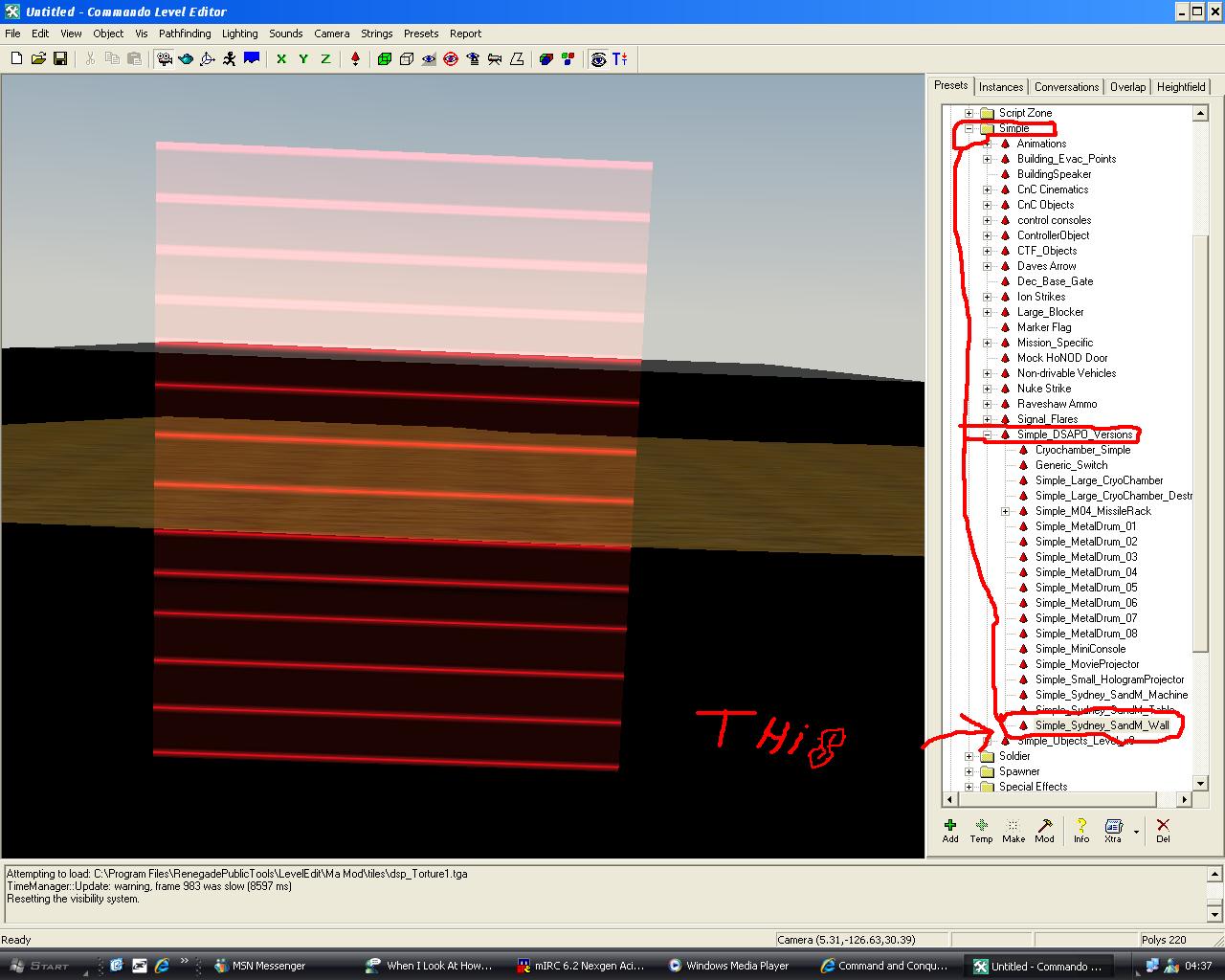The width and height of the screenshot is (1225, 980).
Task: Click the green Z axis restrict icon
Action: pos(325,59)
